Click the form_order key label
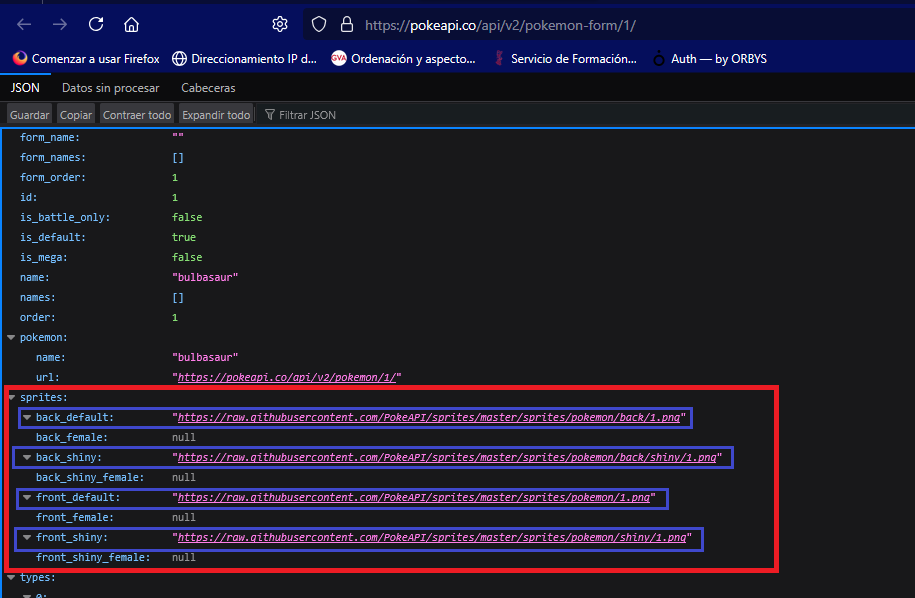This screenshot has height=598, width=915. [x=53, y=177]
